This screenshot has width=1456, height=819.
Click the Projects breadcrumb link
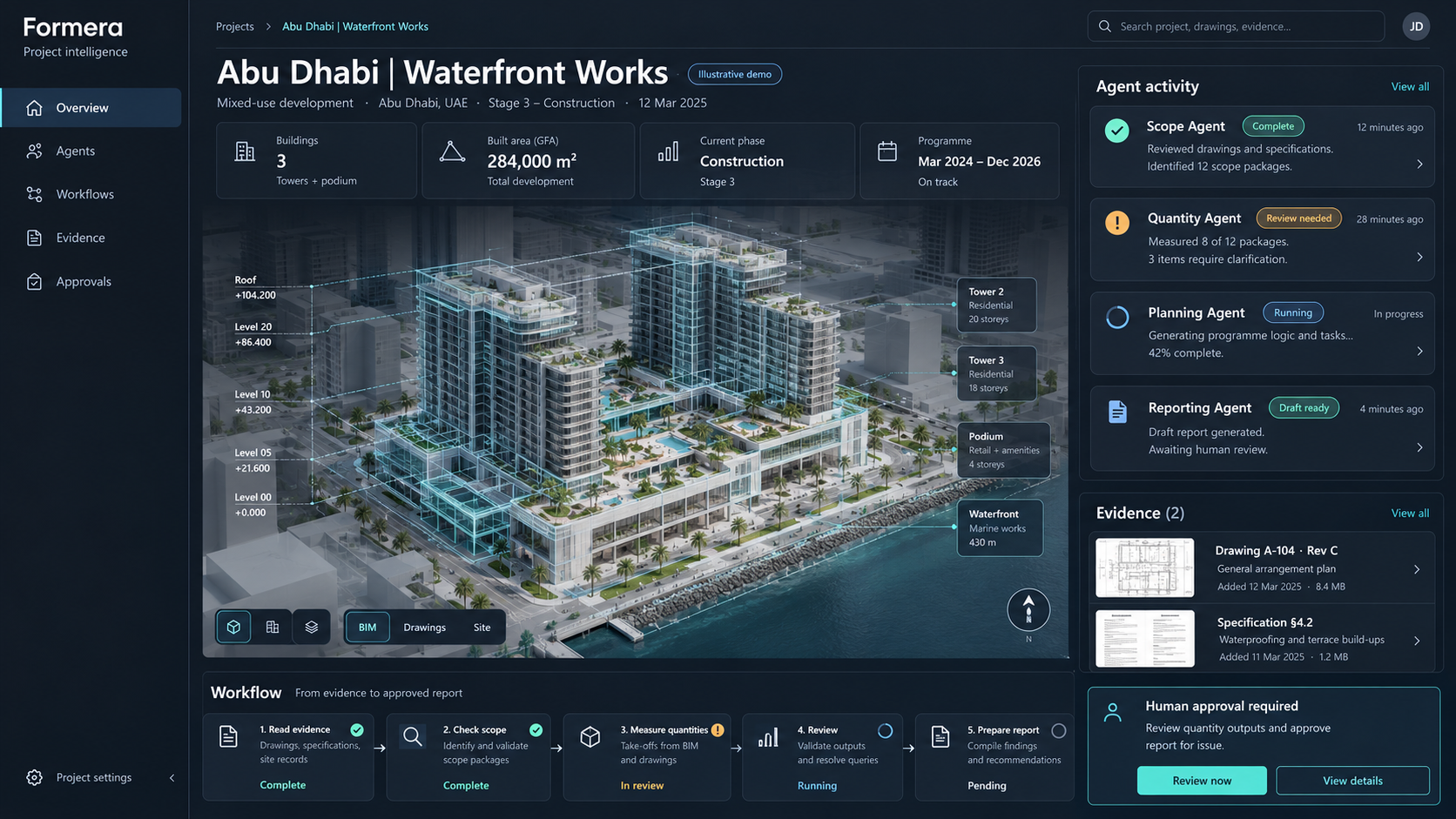[x=235, y=26]
